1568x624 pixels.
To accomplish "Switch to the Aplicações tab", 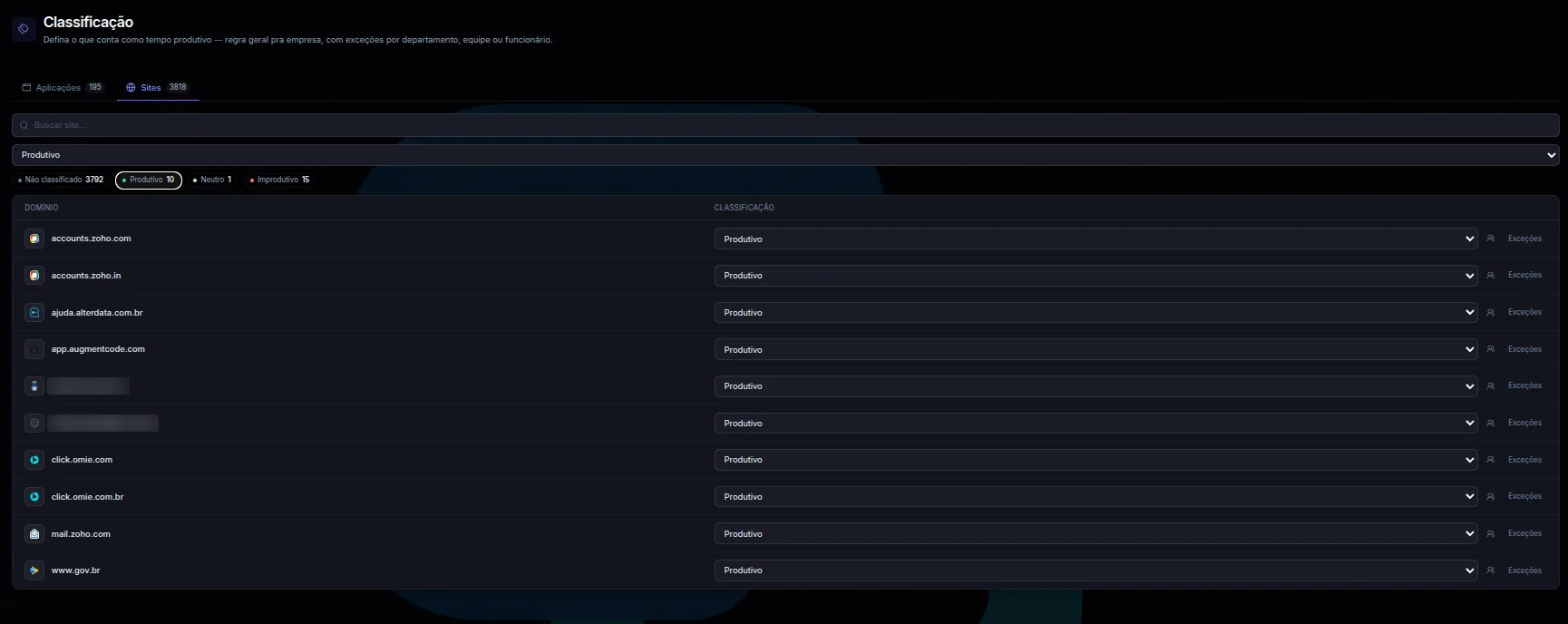I will (63, 88).
